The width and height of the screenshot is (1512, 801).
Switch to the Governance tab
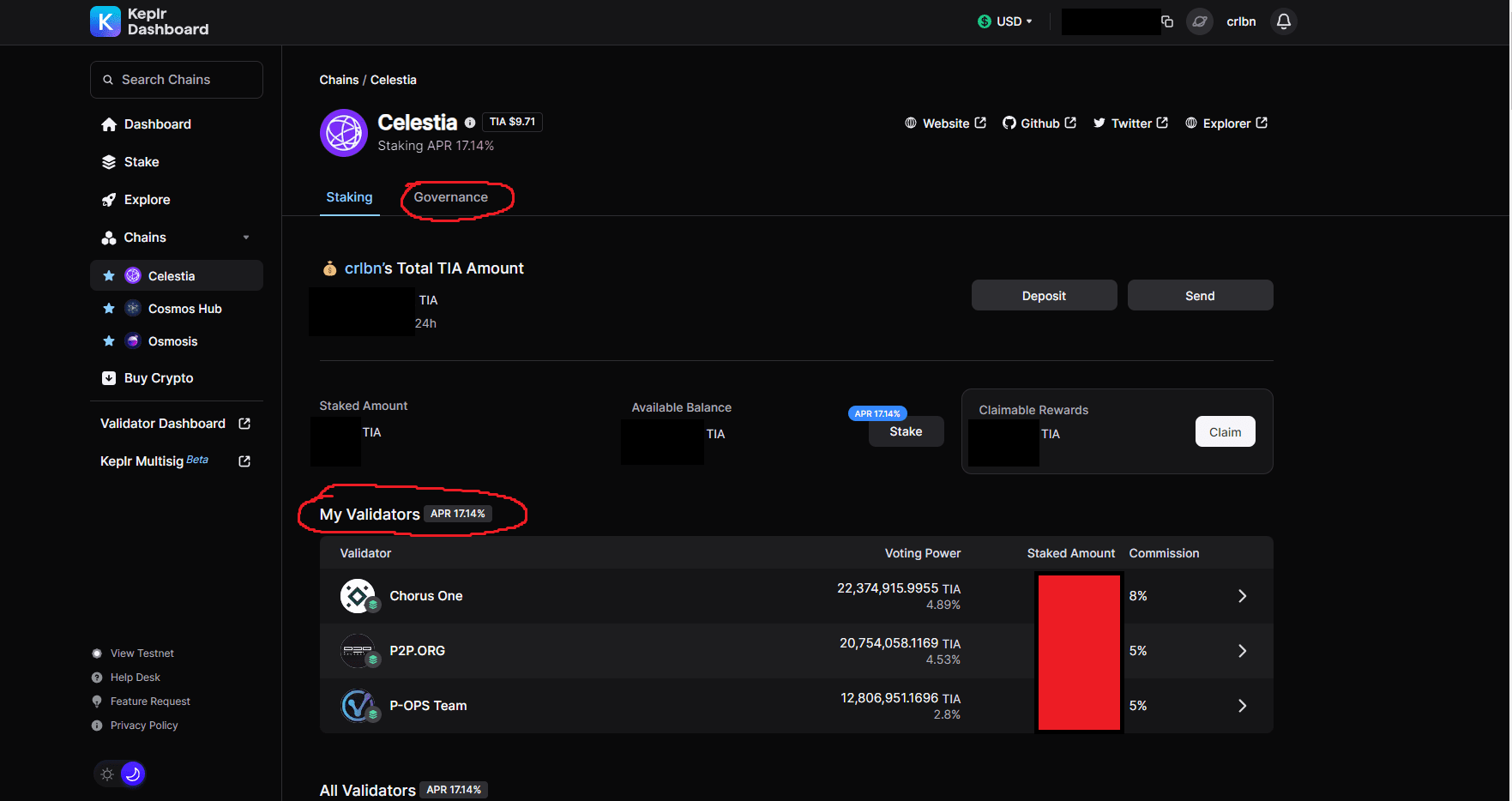click(x=451, y=197)
